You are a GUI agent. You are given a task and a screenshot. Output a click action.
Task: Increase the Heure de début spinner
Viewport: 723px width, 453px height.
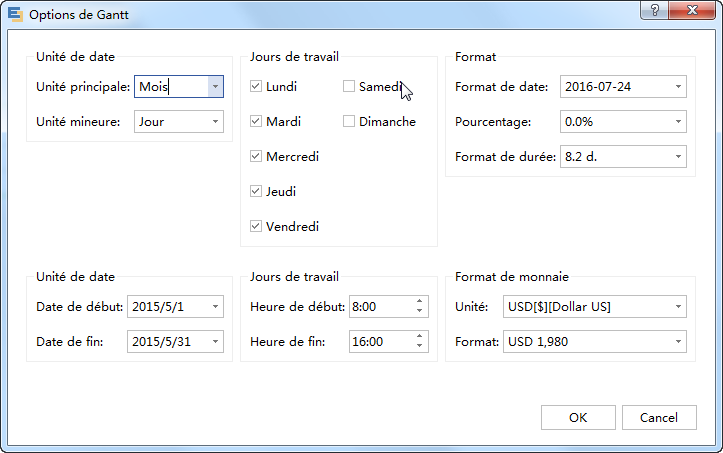(419, 302)
